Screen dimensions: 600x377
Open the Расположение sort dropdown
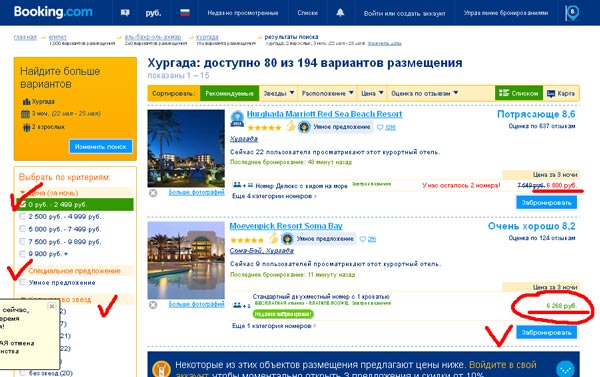327,93
